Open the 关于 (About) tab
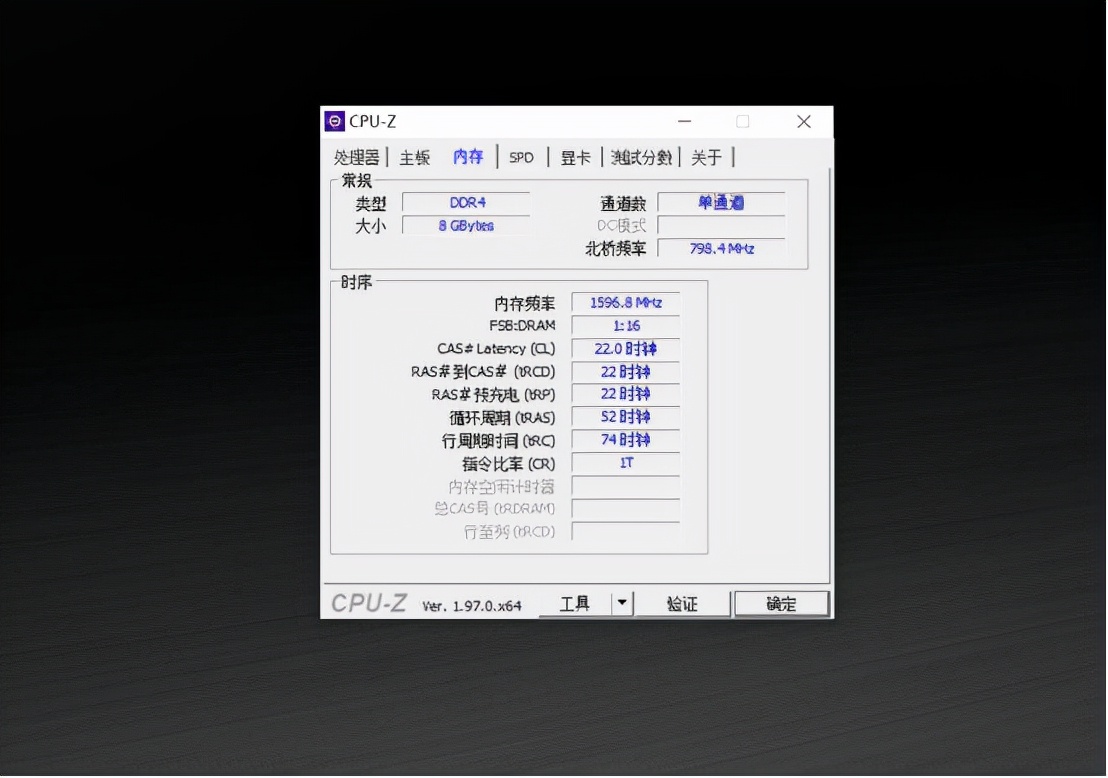This screenshot has height=778, width=1108. (707, 157)
